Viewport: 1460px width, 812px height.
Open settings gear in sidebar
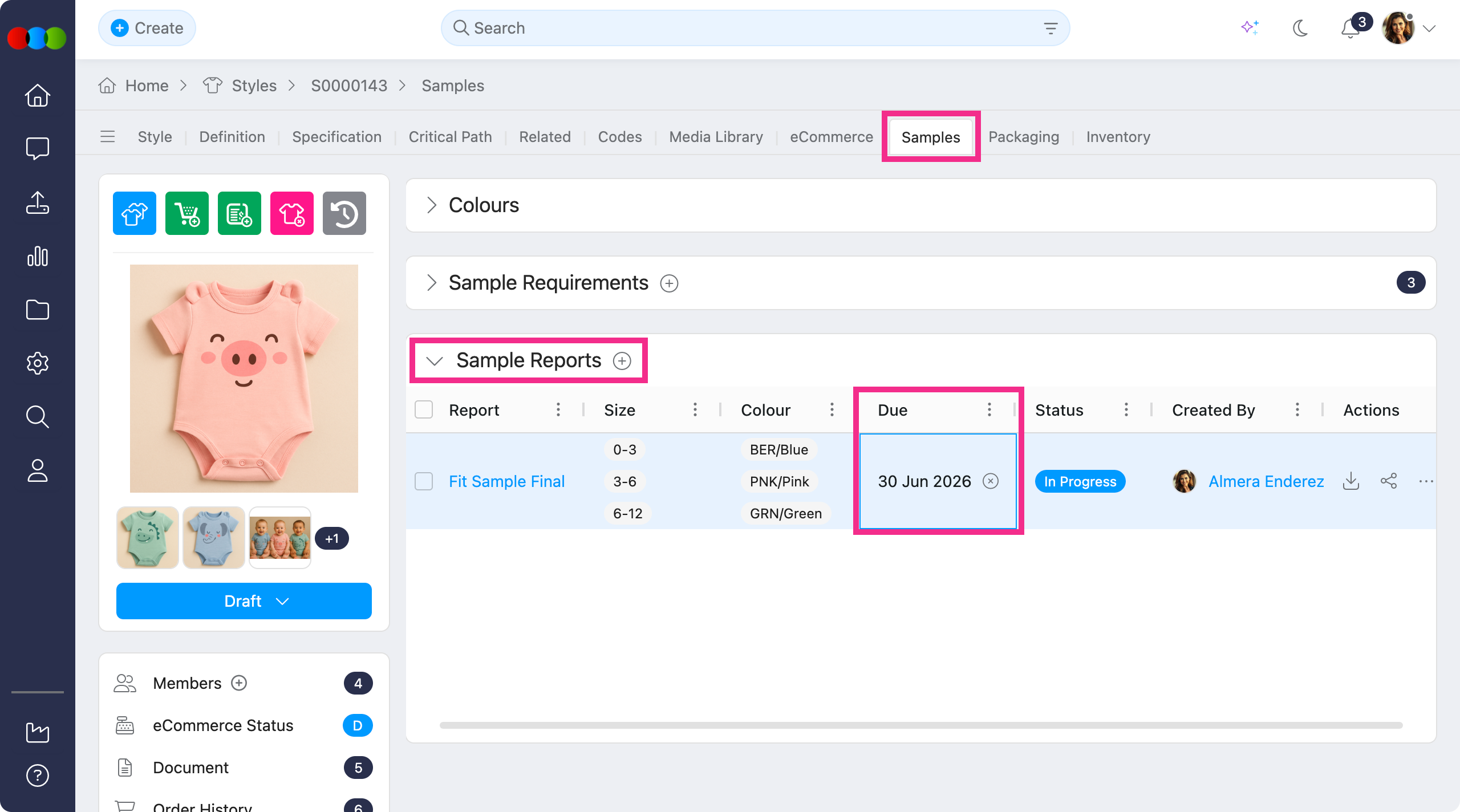38,363
